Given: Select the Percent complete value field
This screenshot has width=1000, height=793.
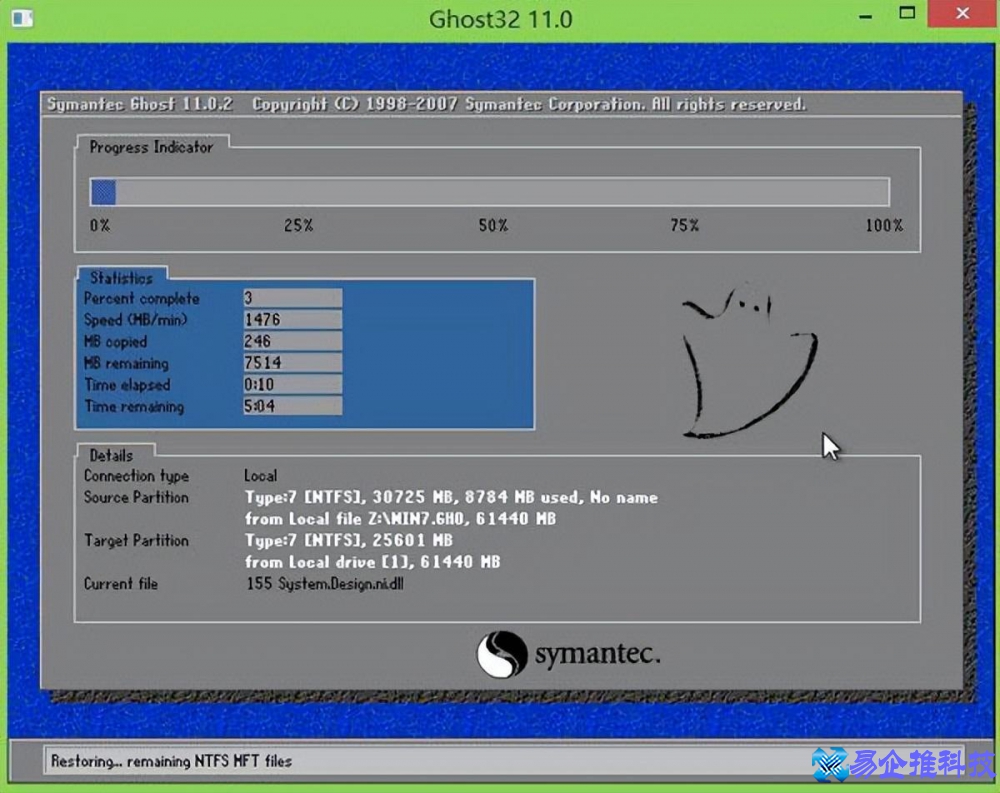Looking at the screenshot, I should click(x=292, y=298).
